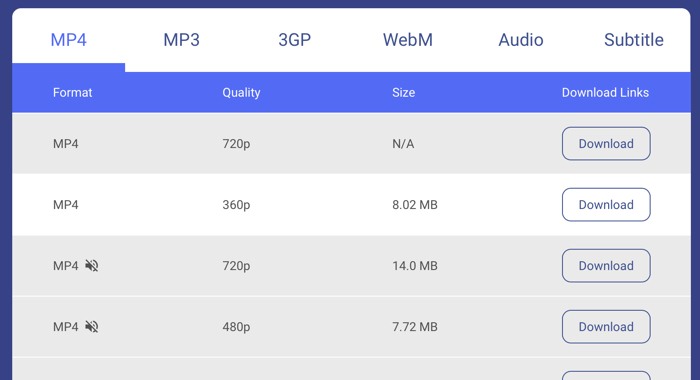Click the Download Links column header

click(x=605, y=92)
